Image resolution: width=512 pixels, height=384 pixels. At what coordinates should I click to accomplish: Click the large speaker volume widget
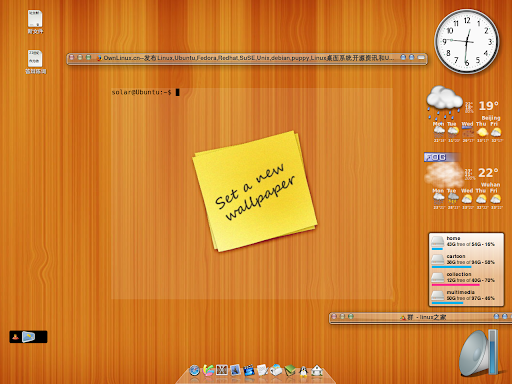(x=478, y=353)
